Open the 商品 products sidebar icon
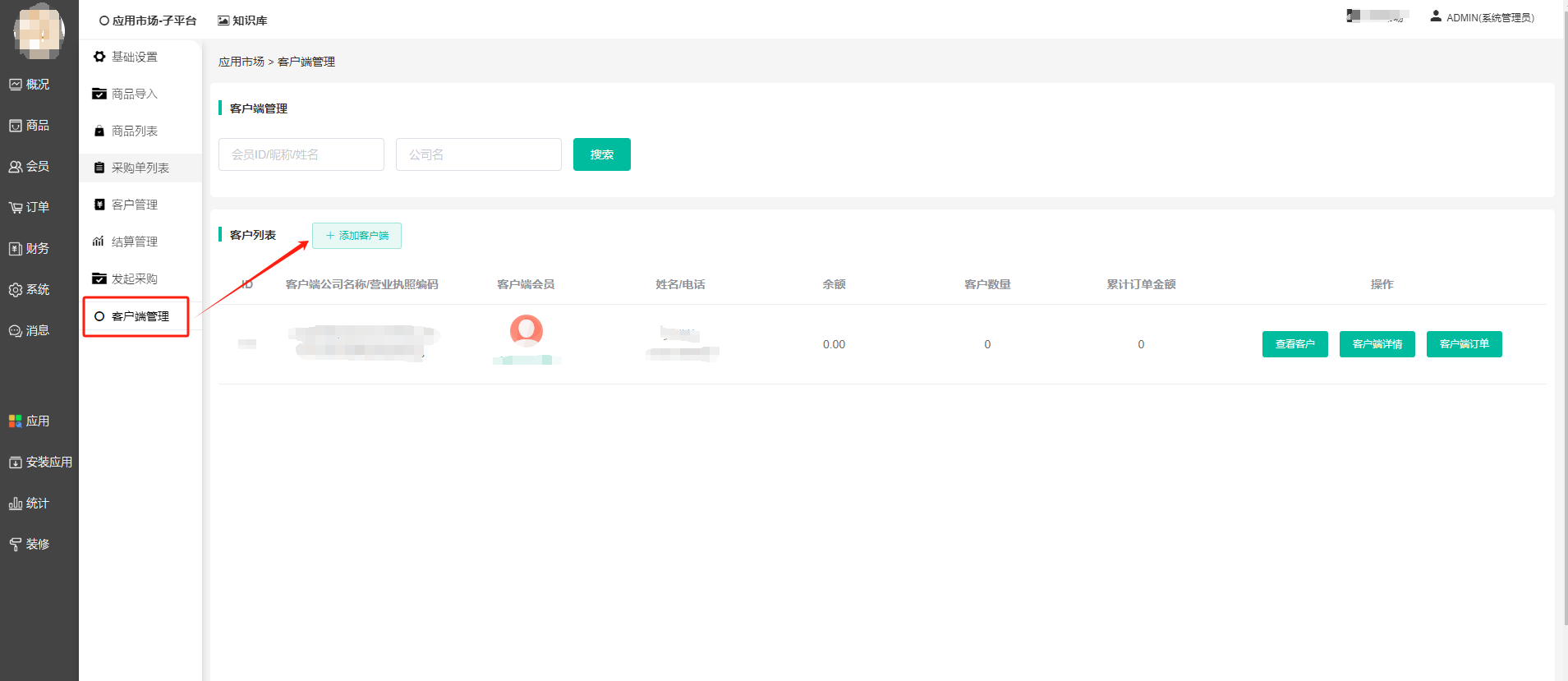The image size is (1568, 681). pos(16,126)
